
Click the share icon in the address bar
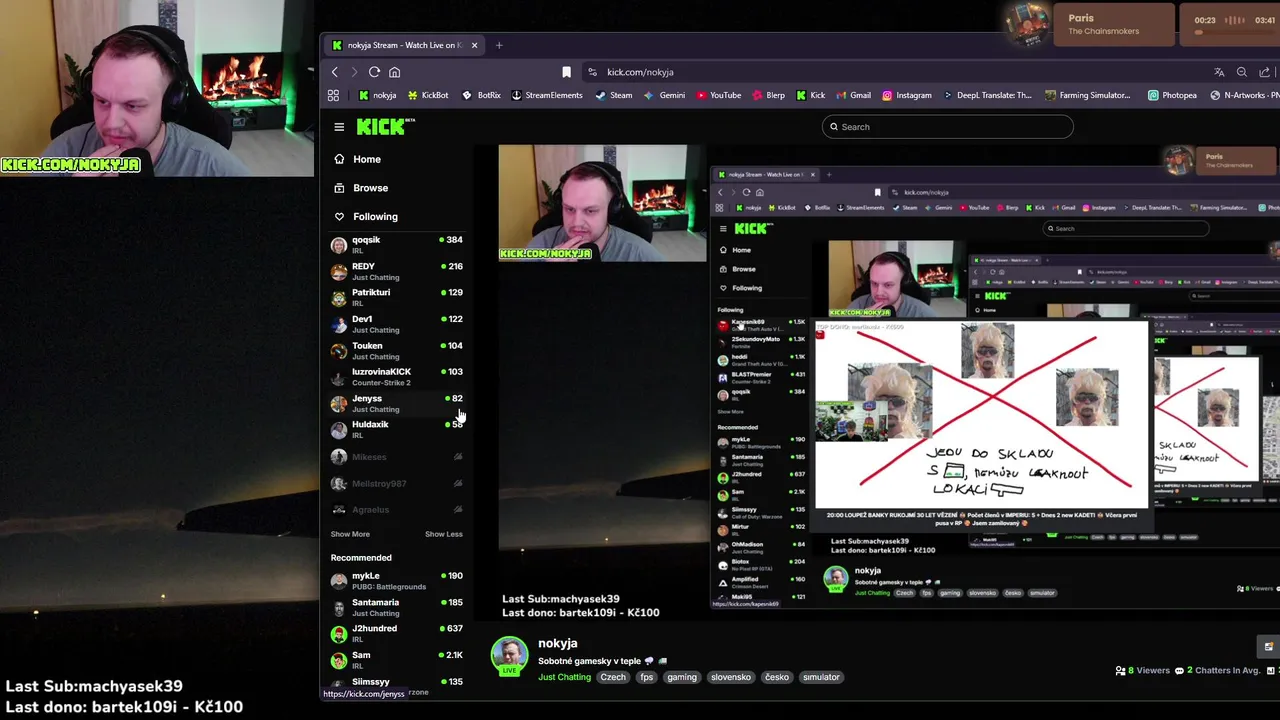[x=1265, y=72]
